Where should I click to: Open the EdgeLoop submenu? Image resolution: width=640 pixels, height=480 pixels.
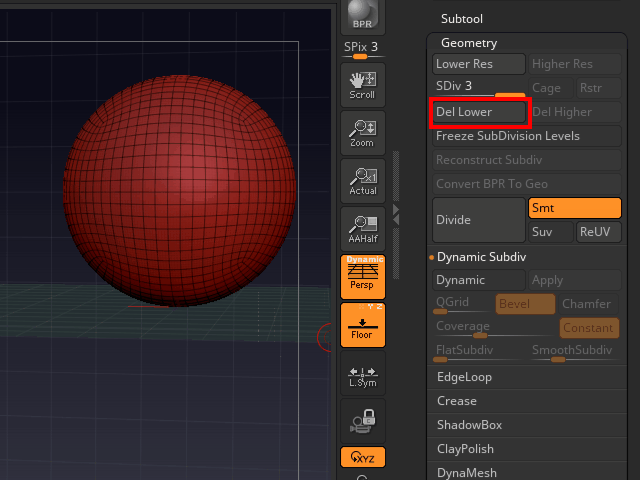464,377
